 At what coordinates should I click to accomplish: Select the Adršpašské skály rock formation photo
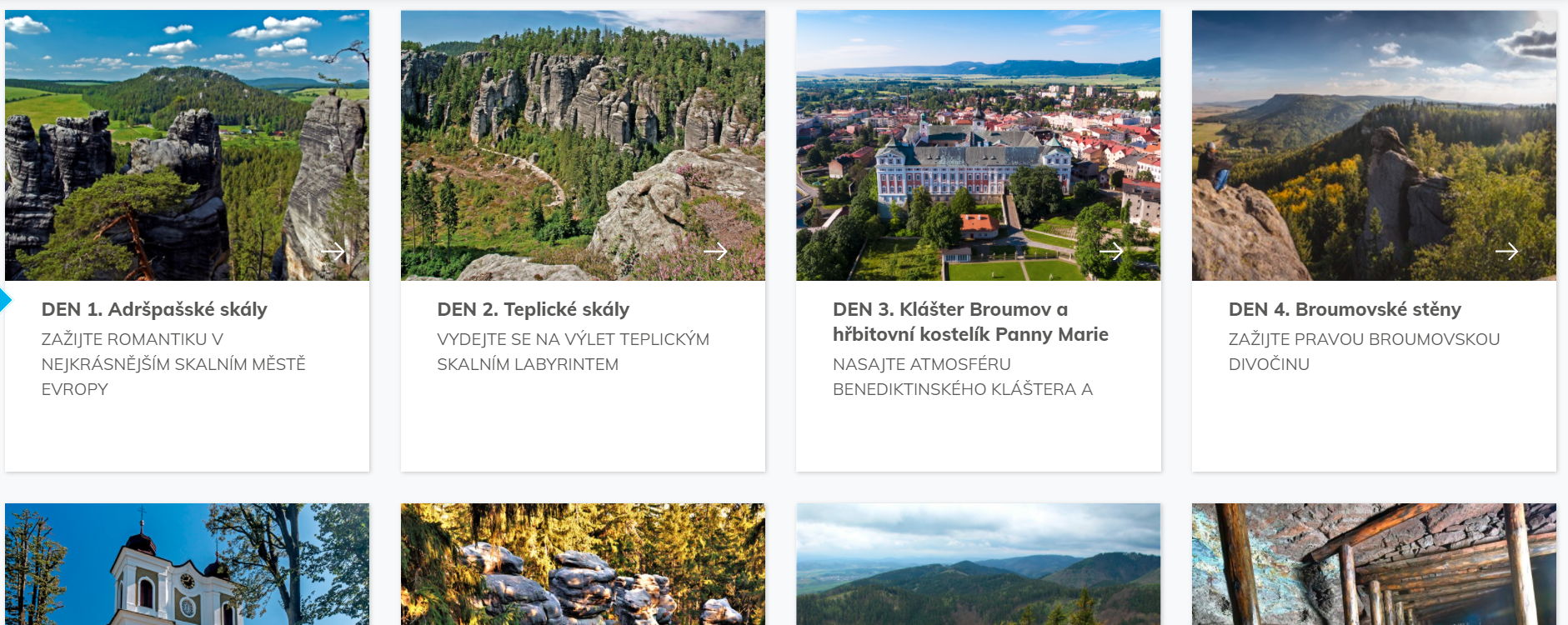[x=187, y=145]
